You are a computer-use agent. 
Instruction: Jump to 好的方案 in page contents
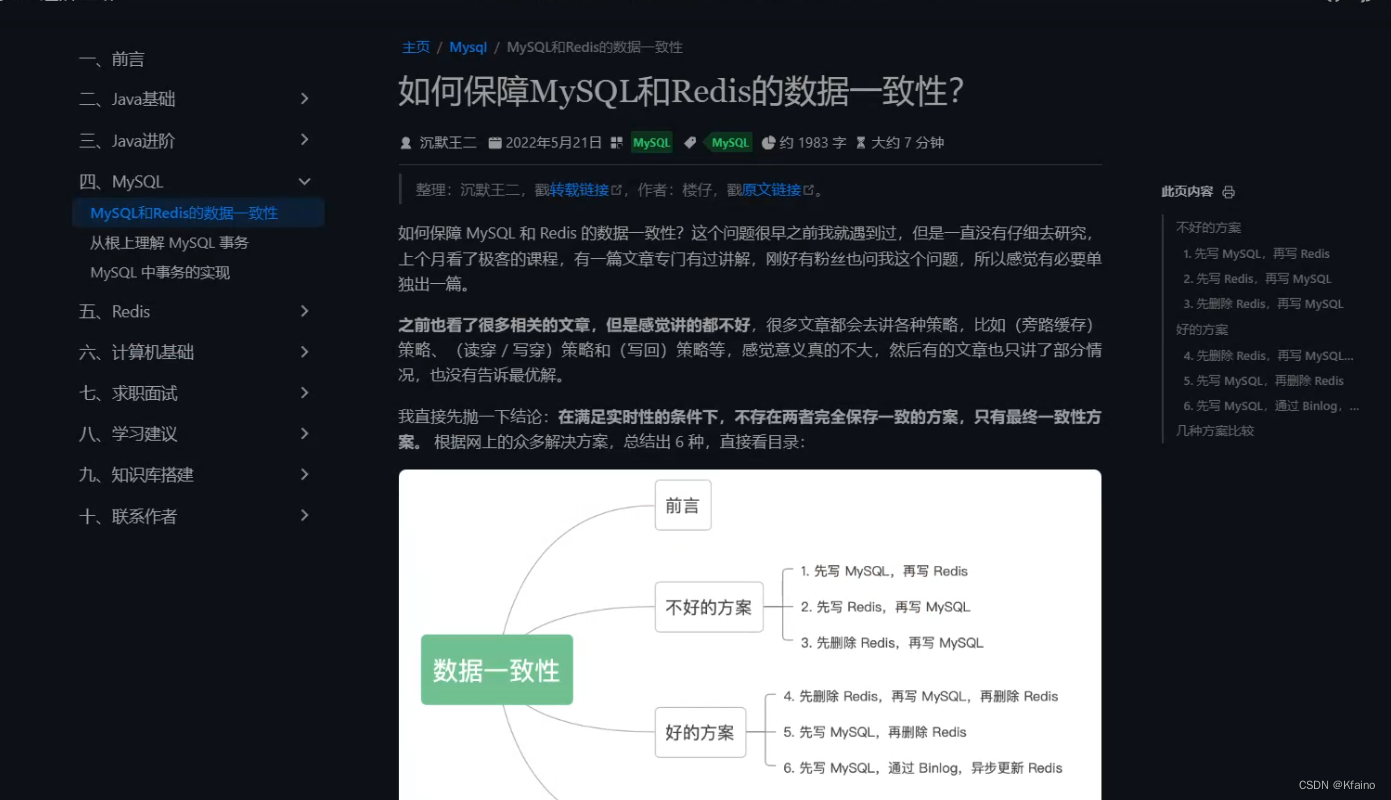click(1202, 330)
